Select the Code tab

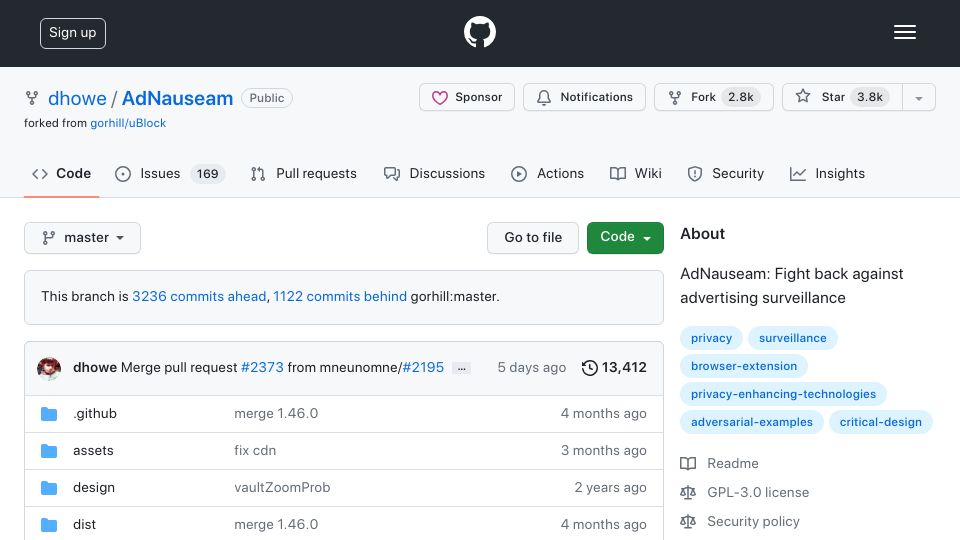(x=61, y=174)
